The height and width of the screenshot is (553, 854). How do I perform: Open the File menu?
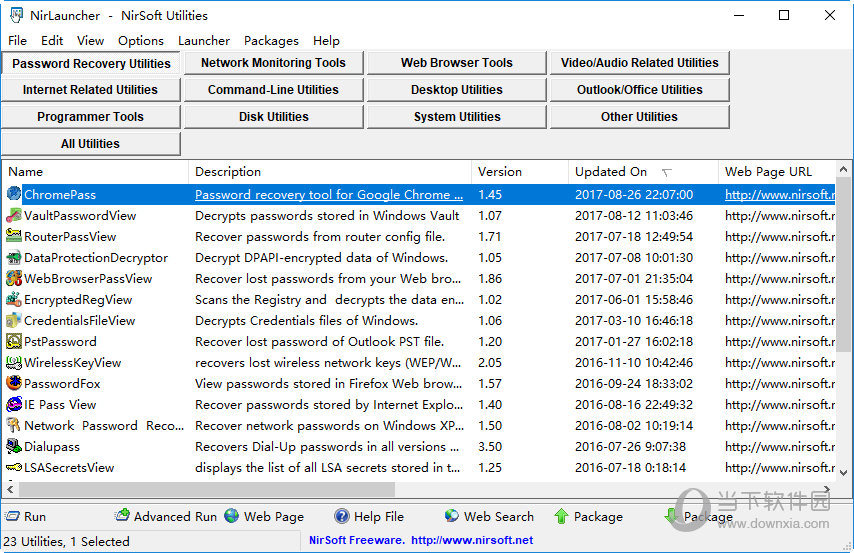pyautogui.click(x=17, y=41)
